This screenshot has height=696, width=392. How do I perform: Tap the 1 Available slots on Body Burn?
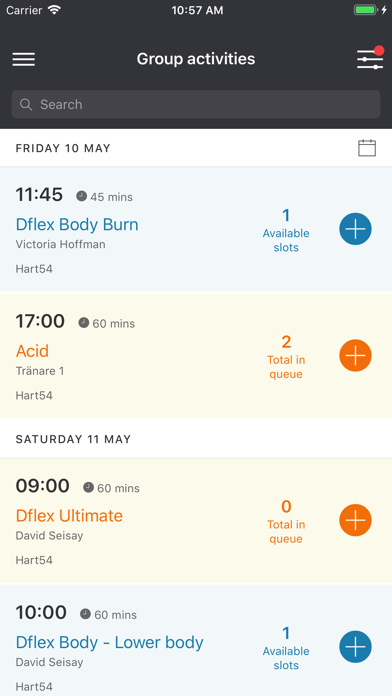[286, 230]
